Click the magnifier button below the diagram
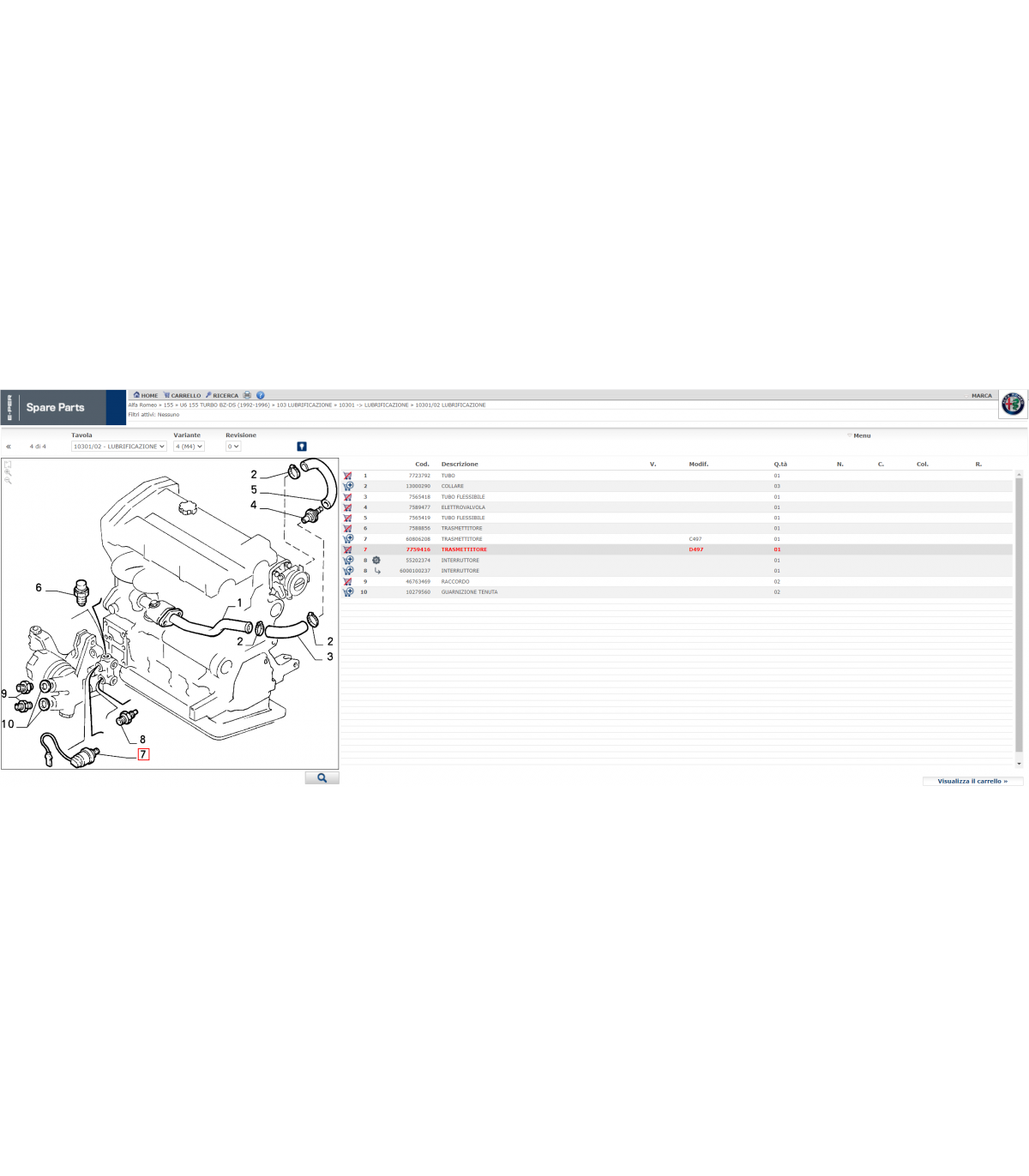The height and width of the screenshot is (1176, 1029). pyautogui.click(x=322, y=778)
